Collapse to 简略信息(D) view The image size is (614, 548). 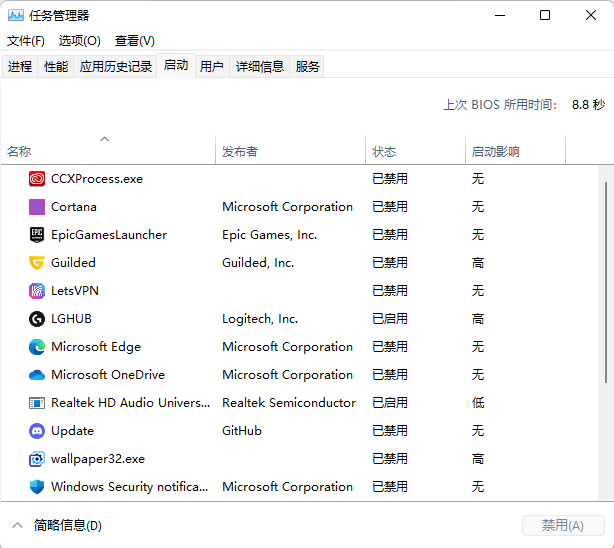[x=57, y=525]
